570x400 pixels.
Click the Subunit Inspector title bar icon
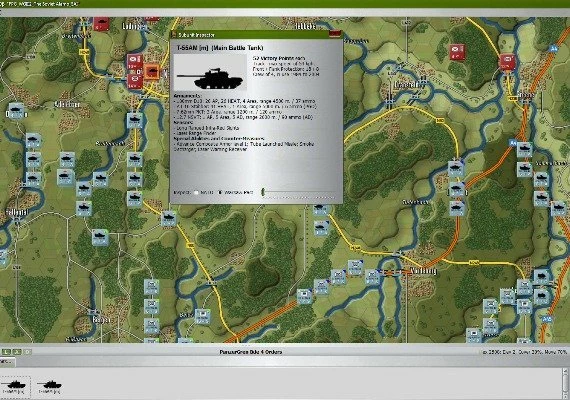click(174, 35)
